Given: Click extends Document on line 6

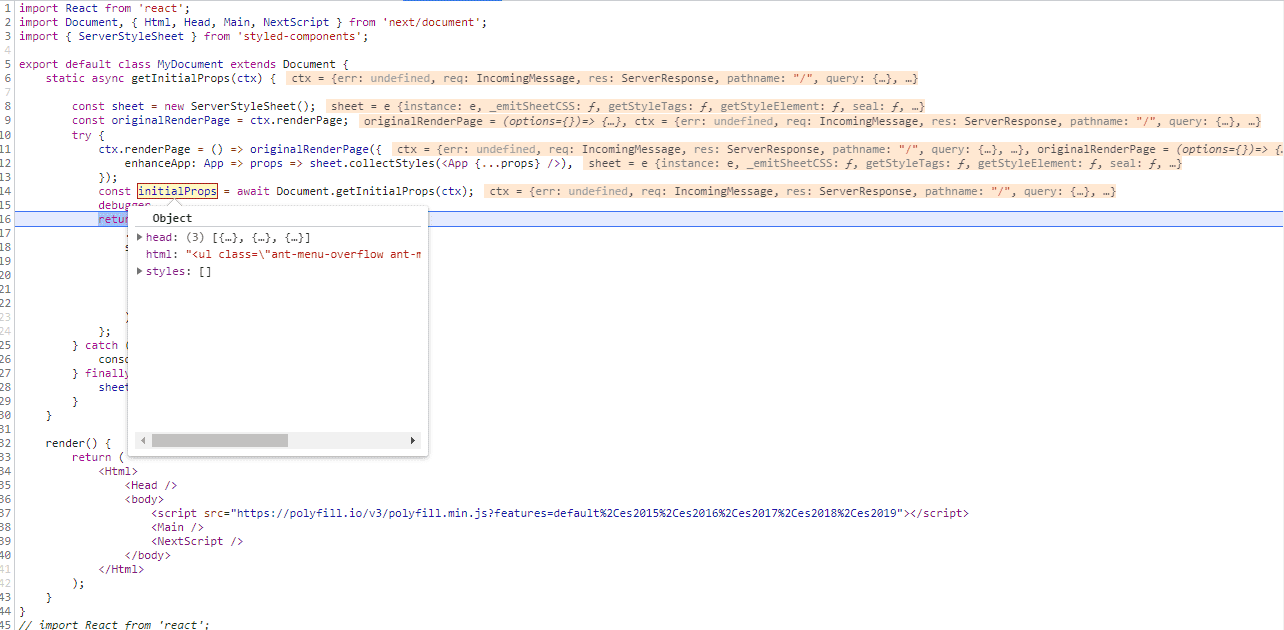Looking at the screenshot, I should click(x=283, y=64).
